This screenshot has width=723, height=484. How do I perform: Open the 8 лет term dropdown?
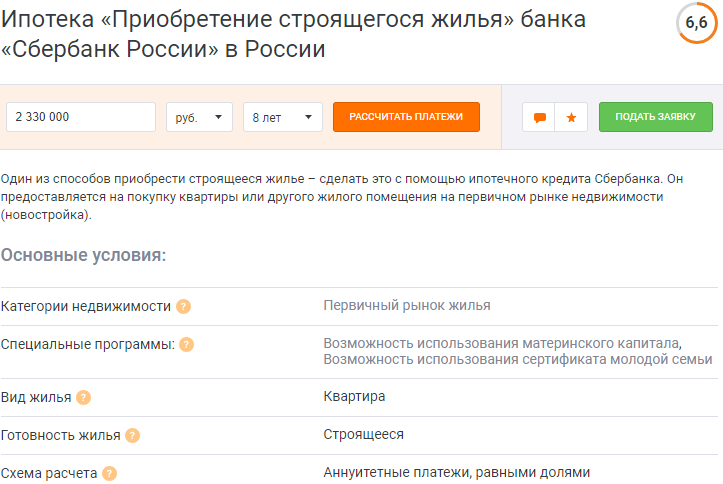[x=283, y=117]
